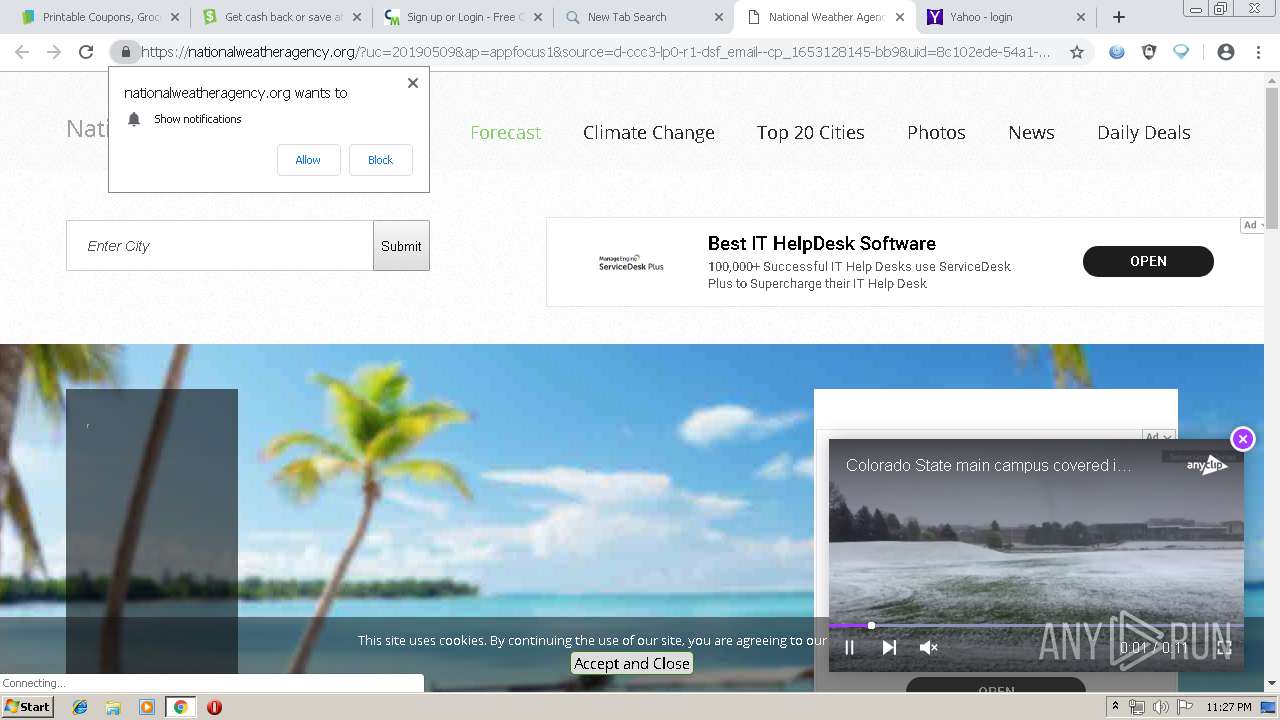Click the page scrollbar down arrow
The height and width of the screenshot is (720, 1280).
click(1272, 683)
